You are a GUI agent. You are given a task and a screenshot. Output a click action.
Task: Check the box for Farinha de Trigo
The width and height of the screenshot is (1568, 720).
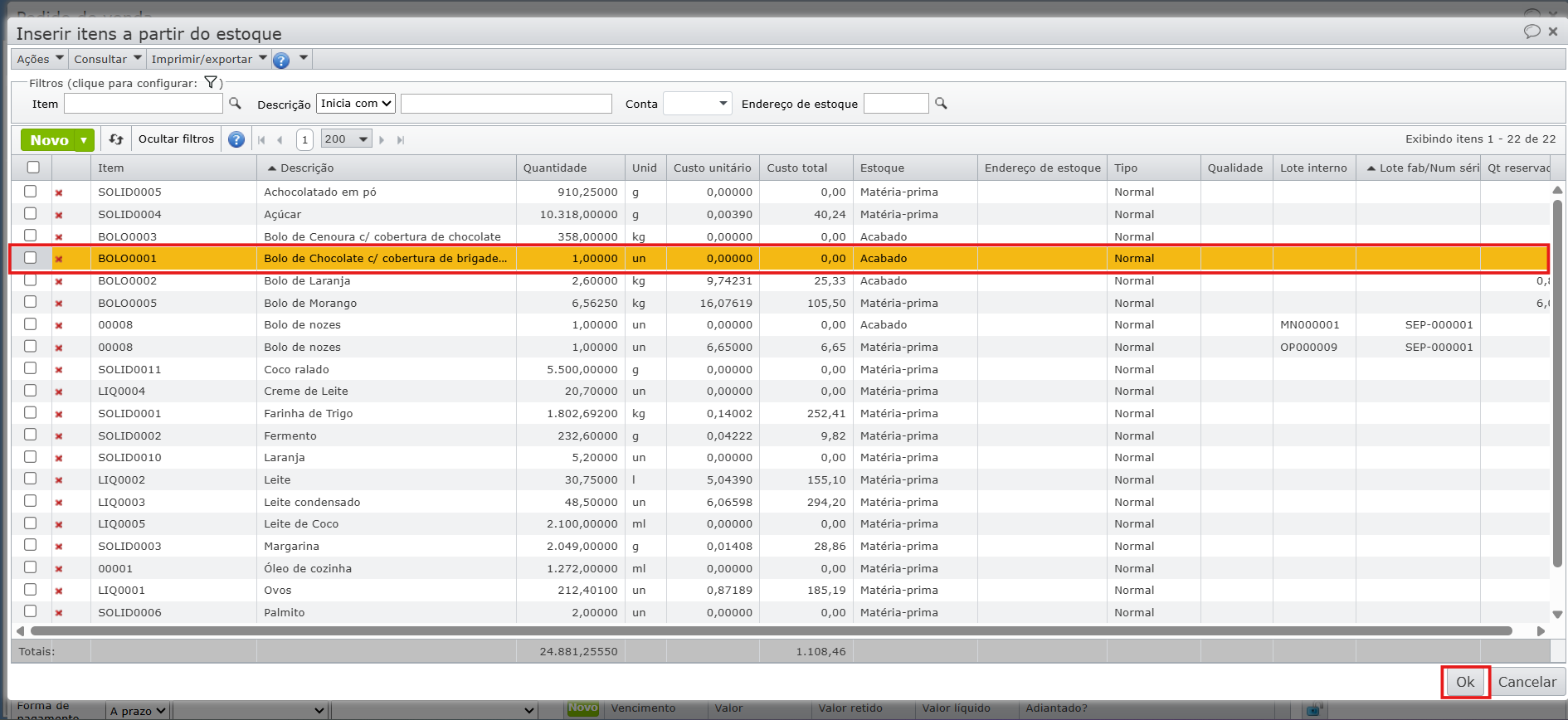(31, 412)
